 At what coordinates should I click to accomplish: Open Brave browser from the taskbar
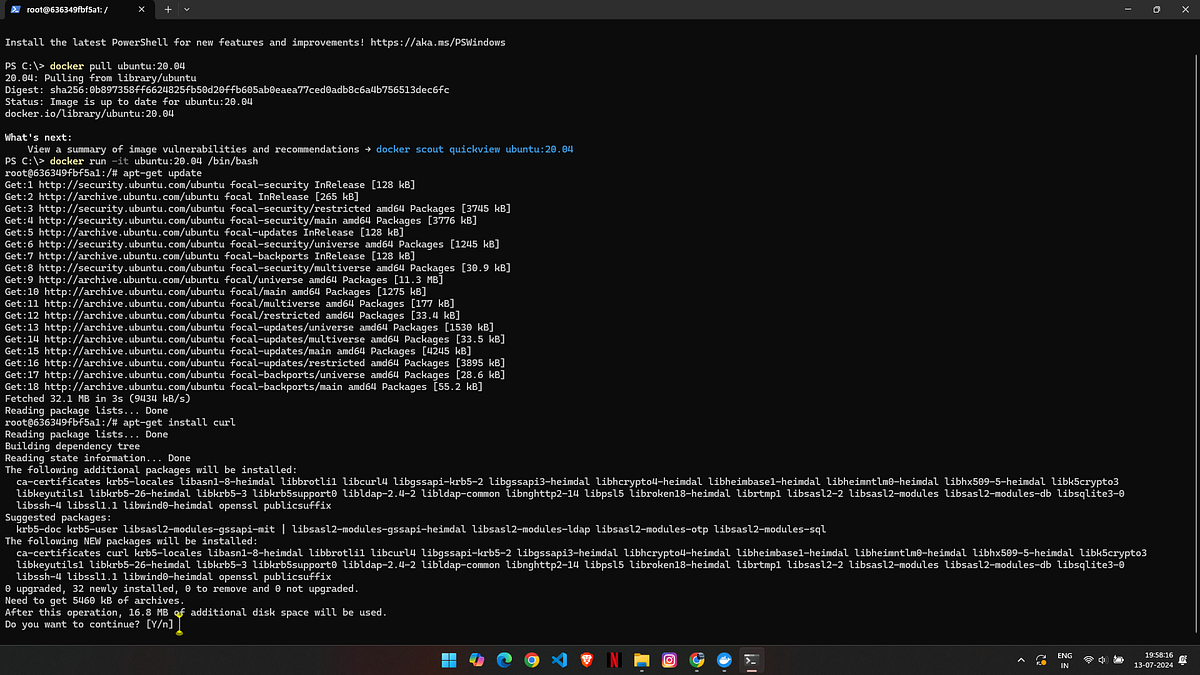pyautogui.click(x=586, y=660)
